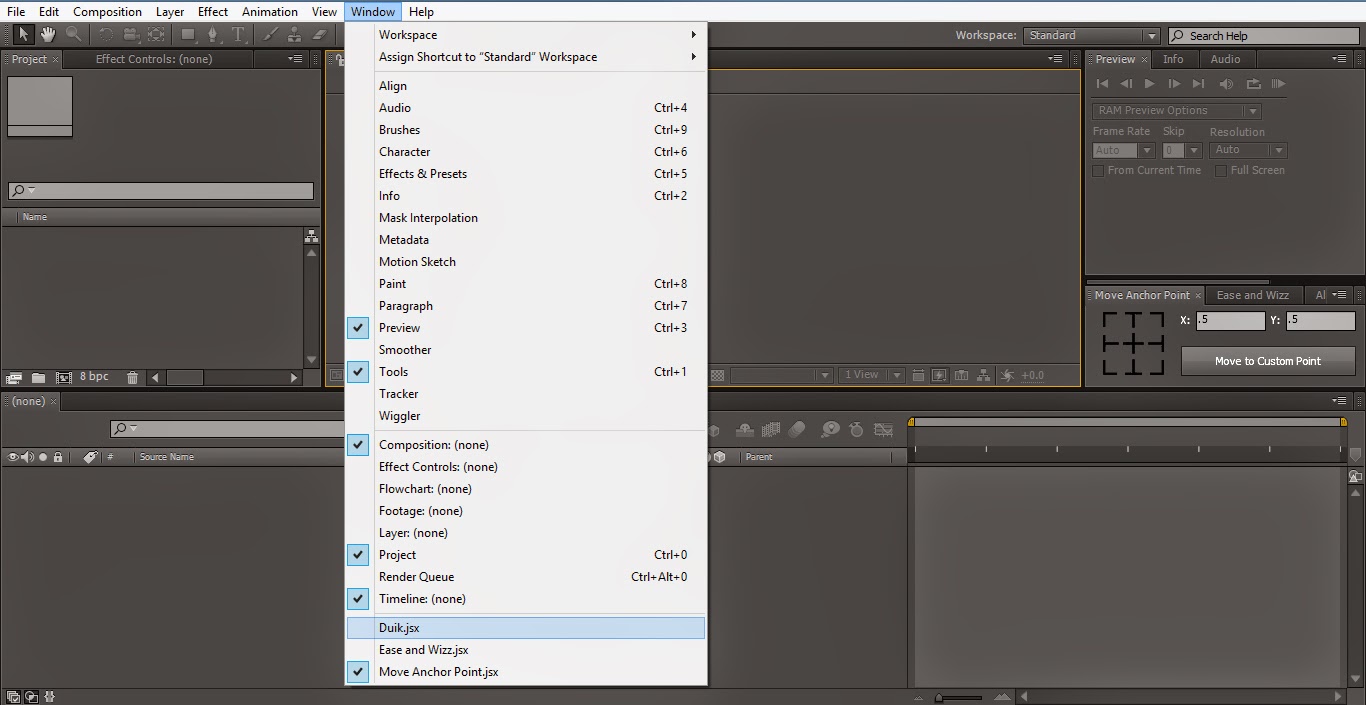
Task: Open the 1 View dropdown
Action: click(x=869, y=375)
